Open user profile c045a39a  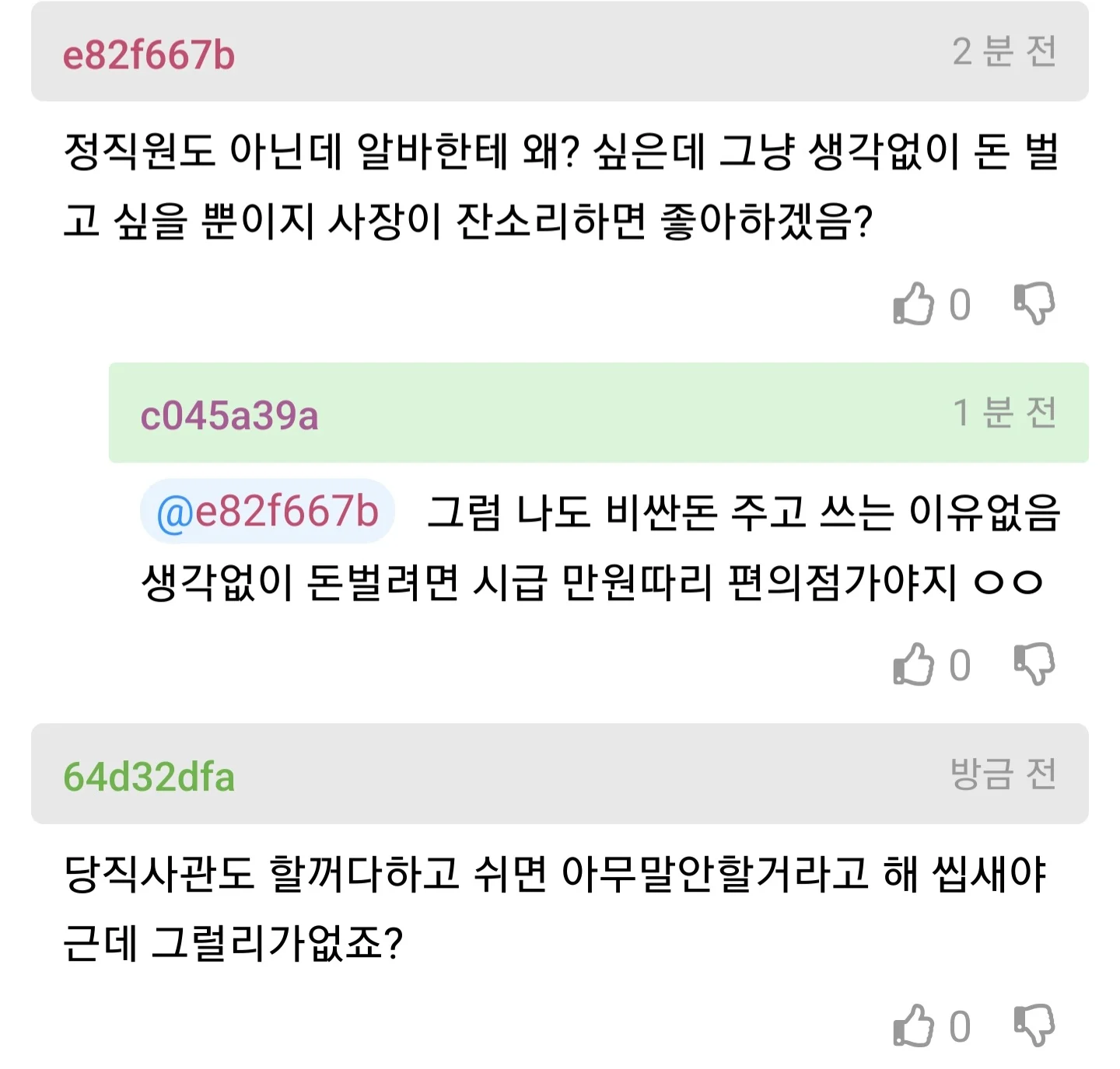click(x=229, y=415)
